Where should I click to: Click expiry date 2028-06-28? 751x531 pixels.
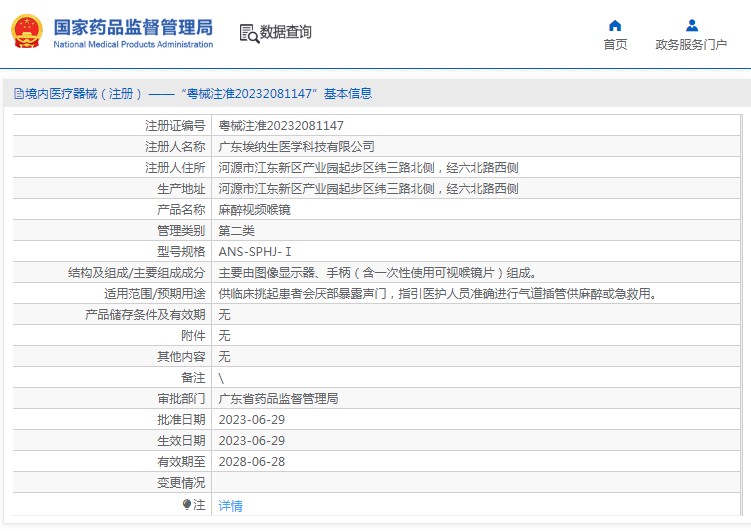click(x=251, y=462)
